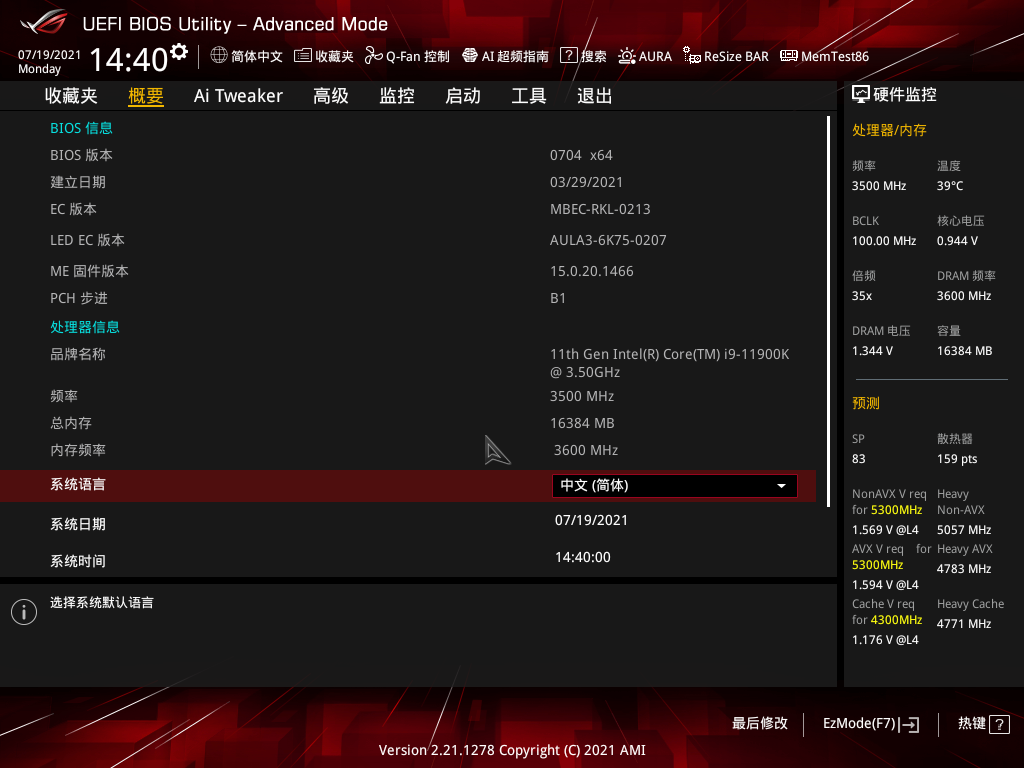Click the main panel vertical scrollbar

tap(828, 312)
